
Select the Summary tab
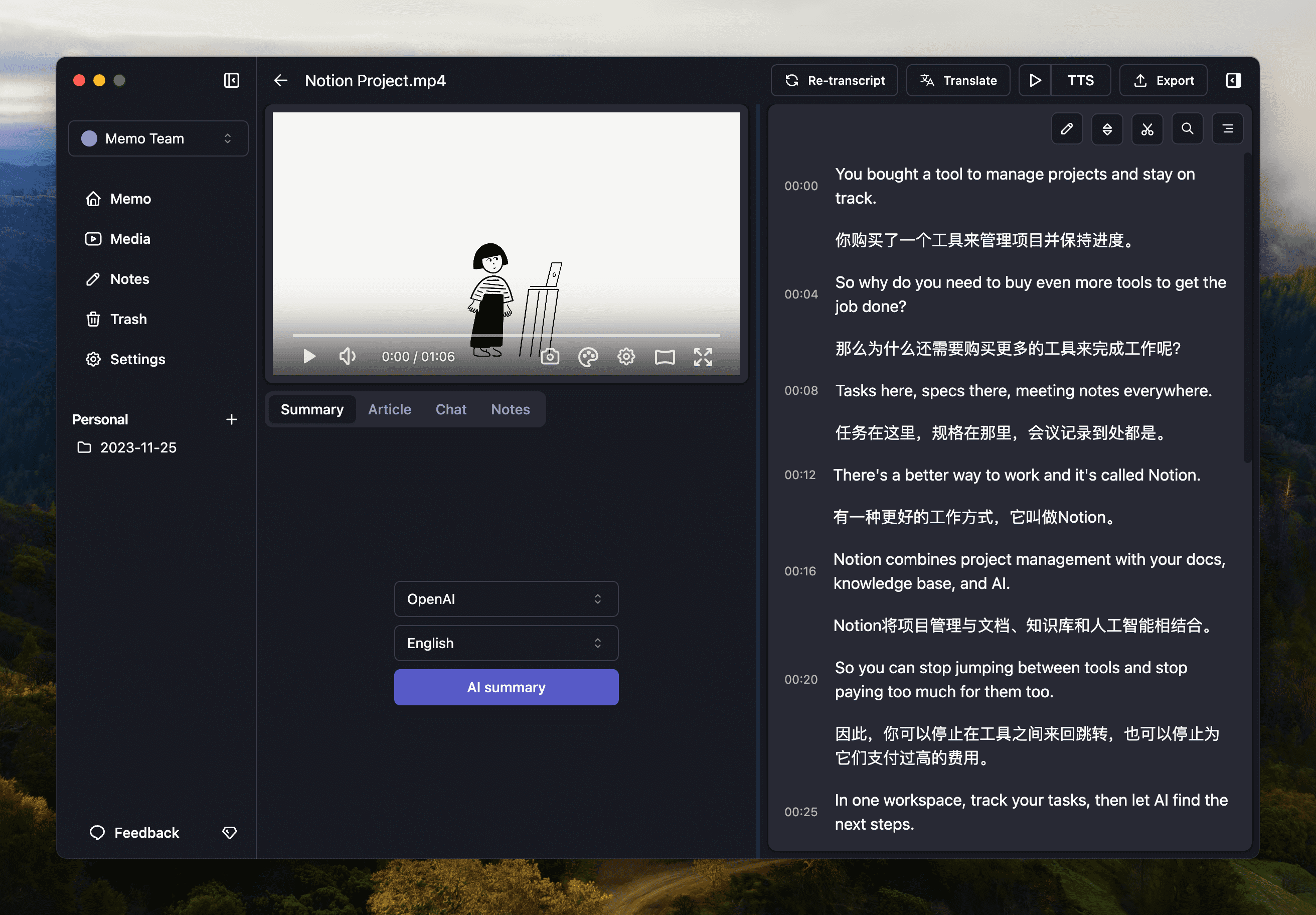(x=312, y=408)
